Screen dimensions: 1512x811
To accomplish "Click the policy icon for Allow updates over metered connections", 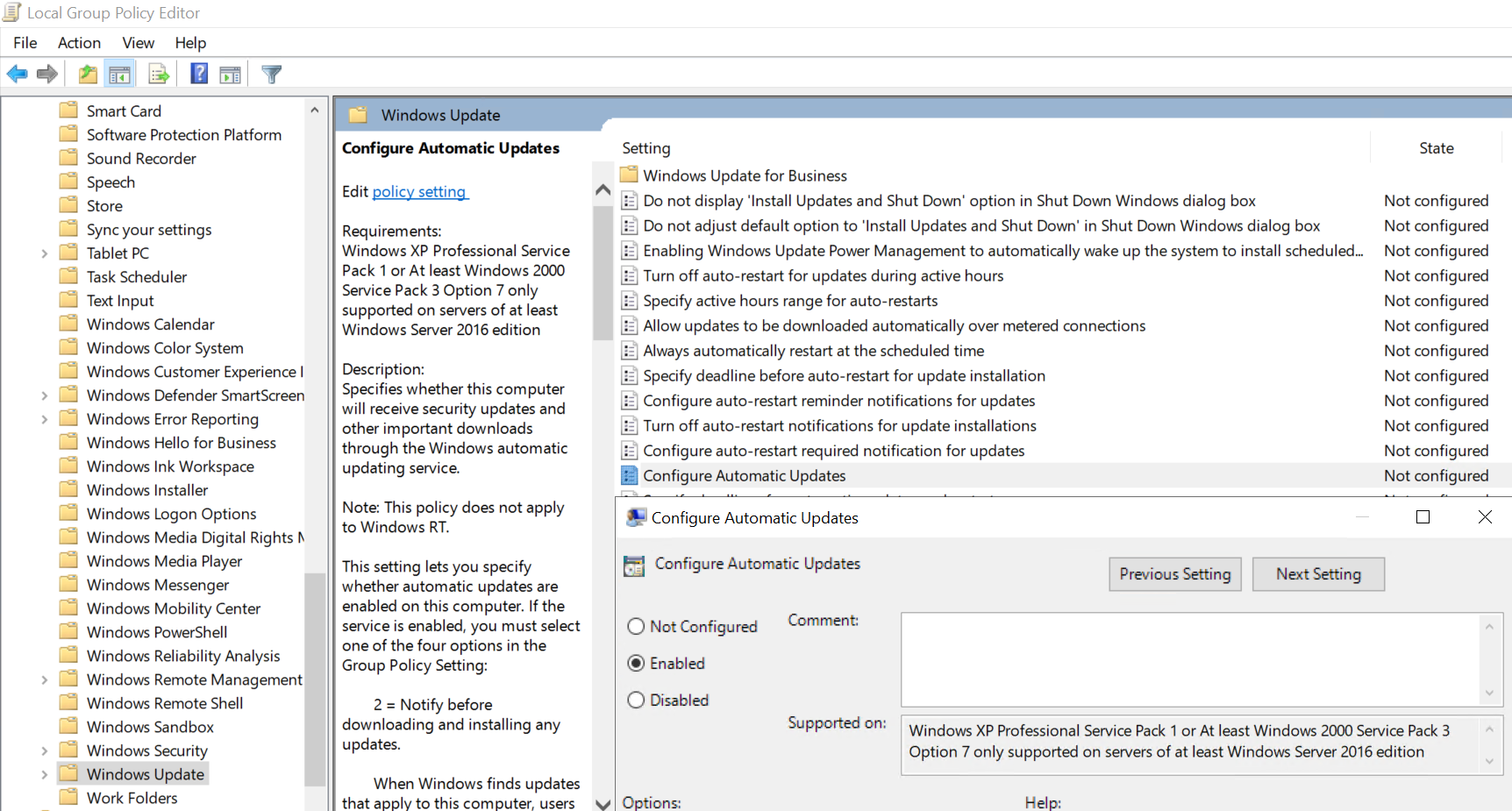I will tap(629, 325).
